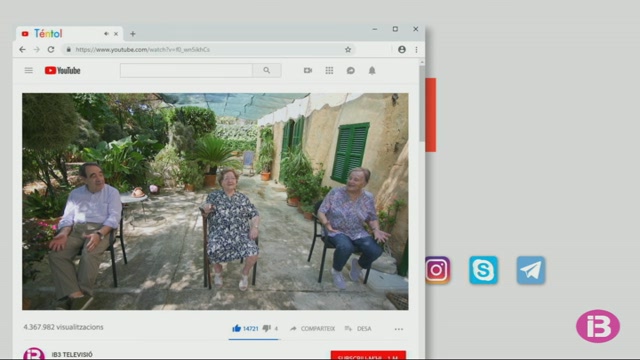Viewport: 640px width, 360px height.
Task: Click the URL address bar
Action: pyautogui.click(x=208, y=49)
